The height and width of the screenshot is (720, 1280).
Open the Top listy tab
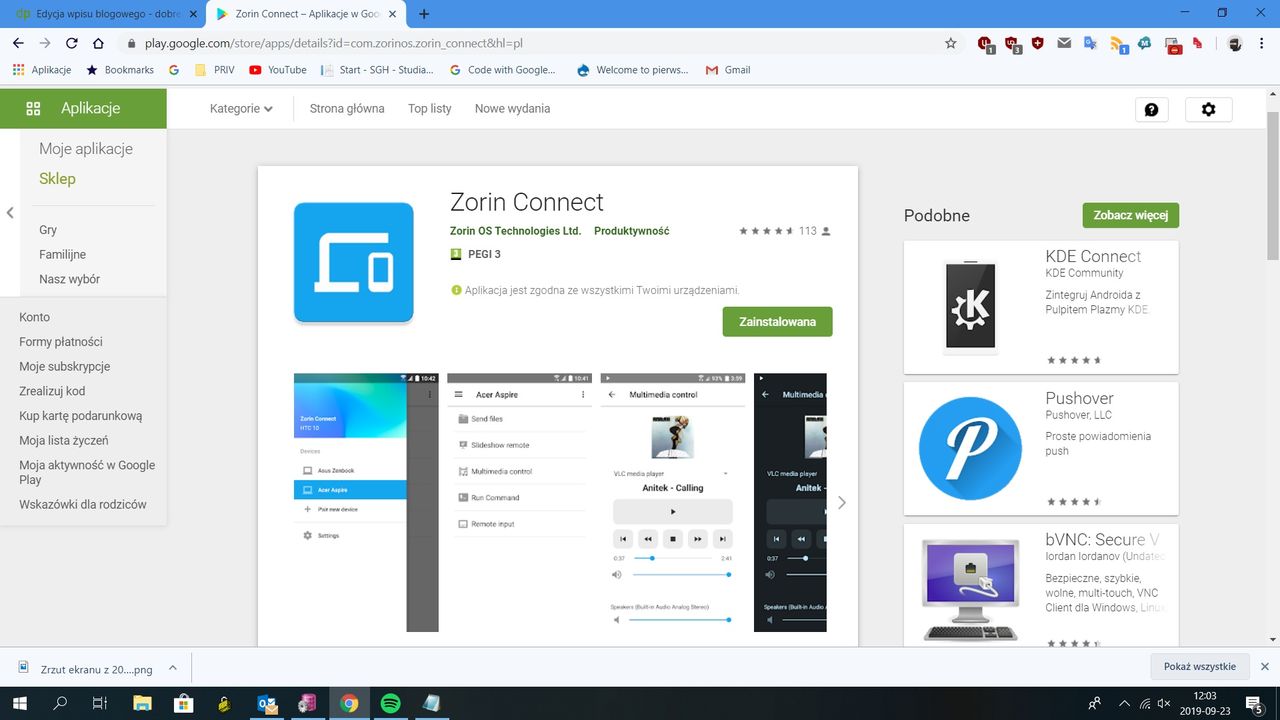coord(430,109)
